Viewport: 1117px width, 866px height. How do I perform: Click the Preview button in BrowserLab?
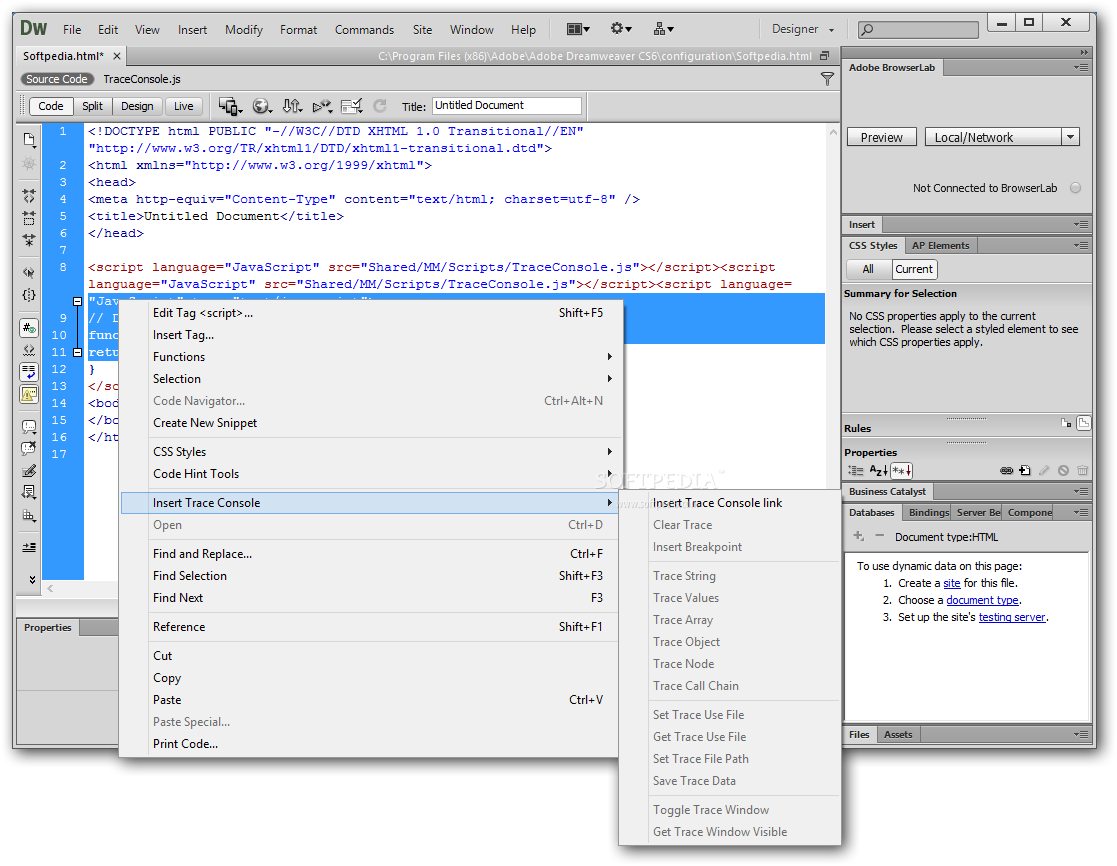point(881,137)
